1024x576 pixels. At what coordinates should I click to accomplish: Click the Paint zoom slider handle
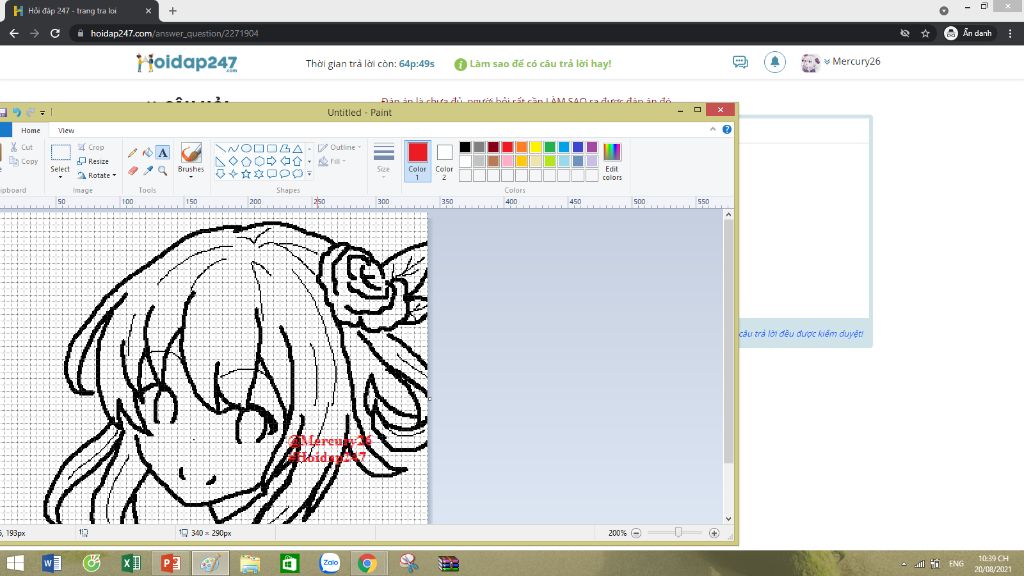(678, 533)
